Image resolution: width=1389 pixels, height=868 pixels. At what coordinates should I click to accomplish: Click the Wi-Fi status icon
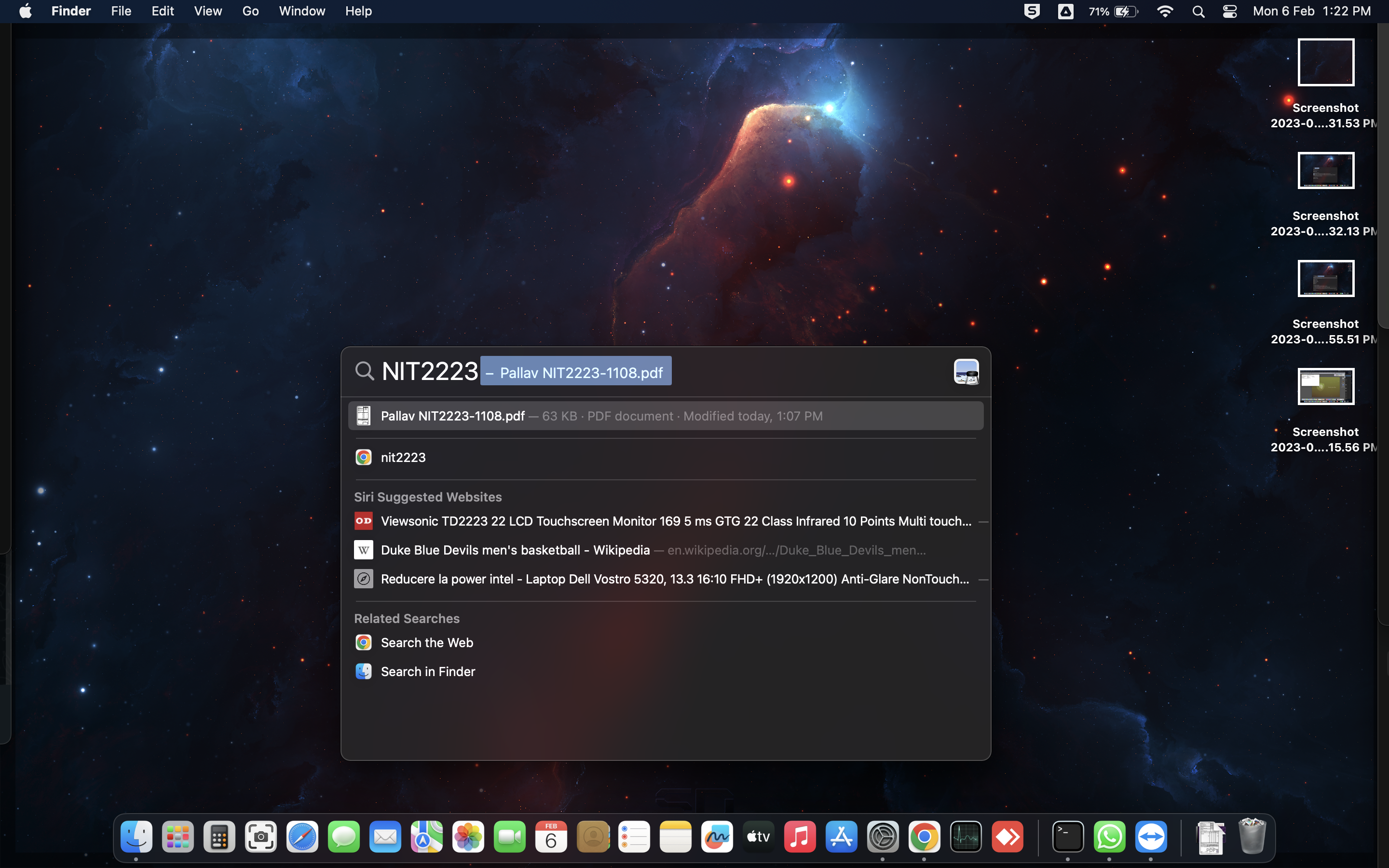1165,12
